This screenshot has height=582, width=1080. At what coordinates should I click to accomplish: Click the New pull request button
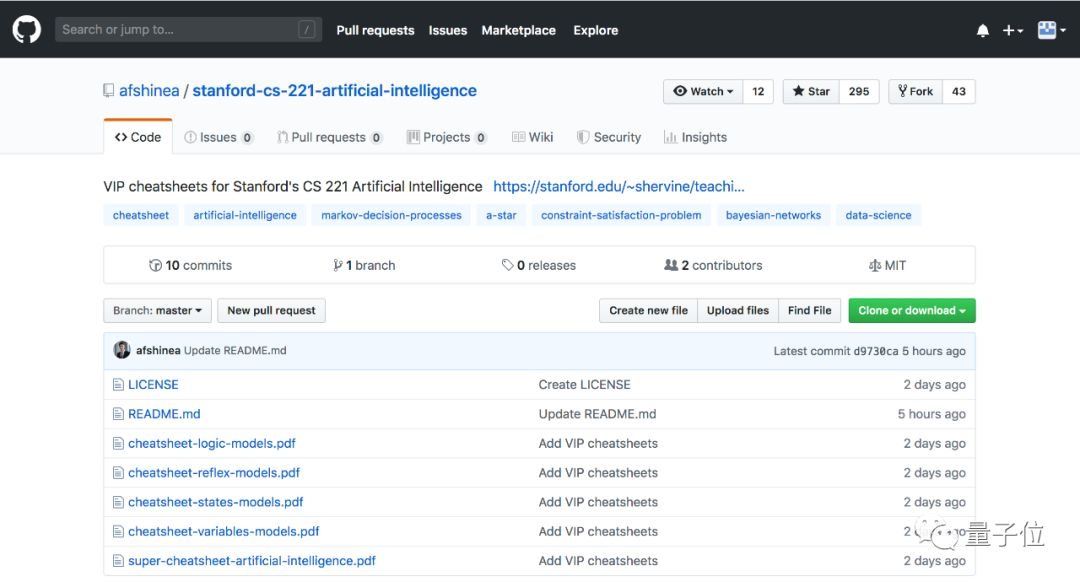point(271,311)
